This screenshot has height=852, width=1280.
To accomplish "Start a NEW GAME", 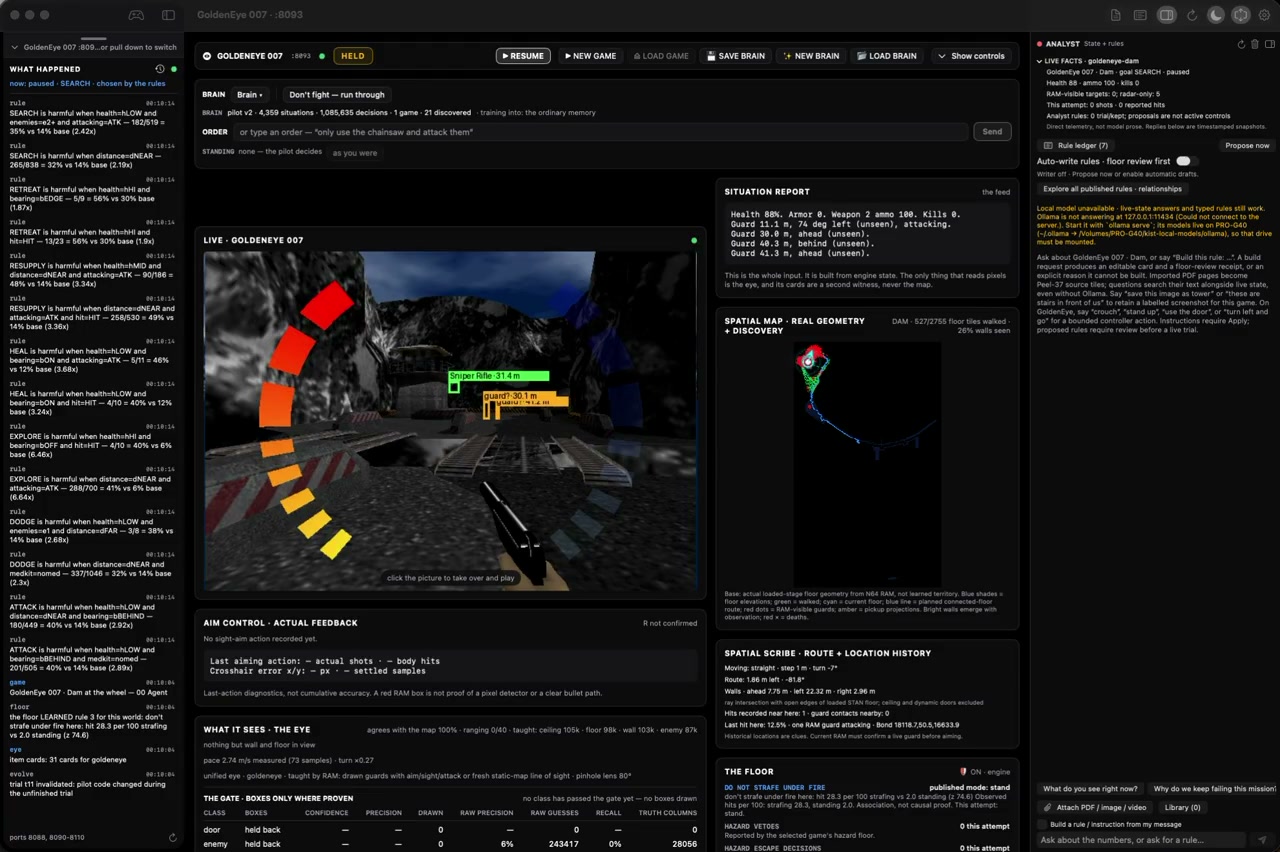I will coord(590,56).
